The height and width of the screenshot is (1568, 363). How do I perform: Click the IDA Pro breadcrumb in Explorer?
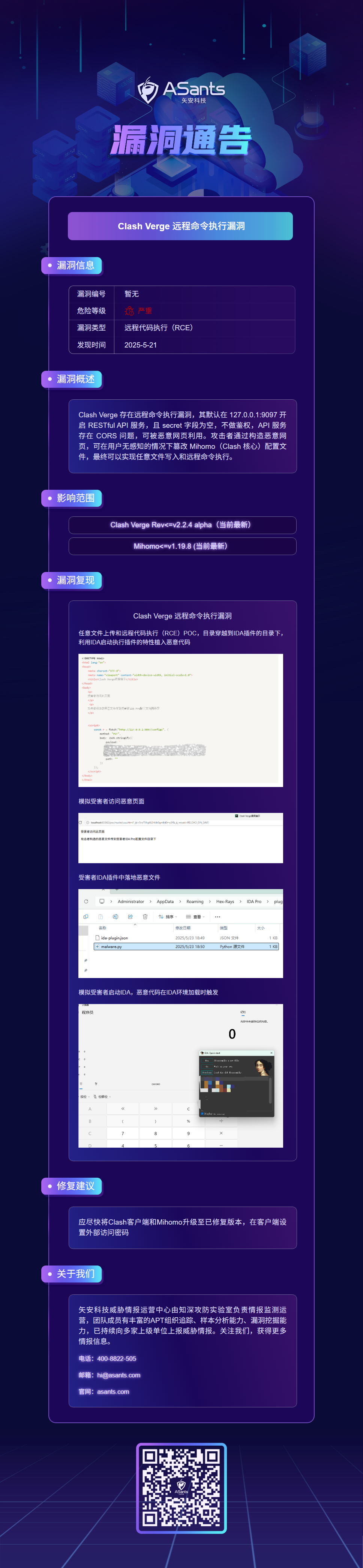(x=254, y=901)
